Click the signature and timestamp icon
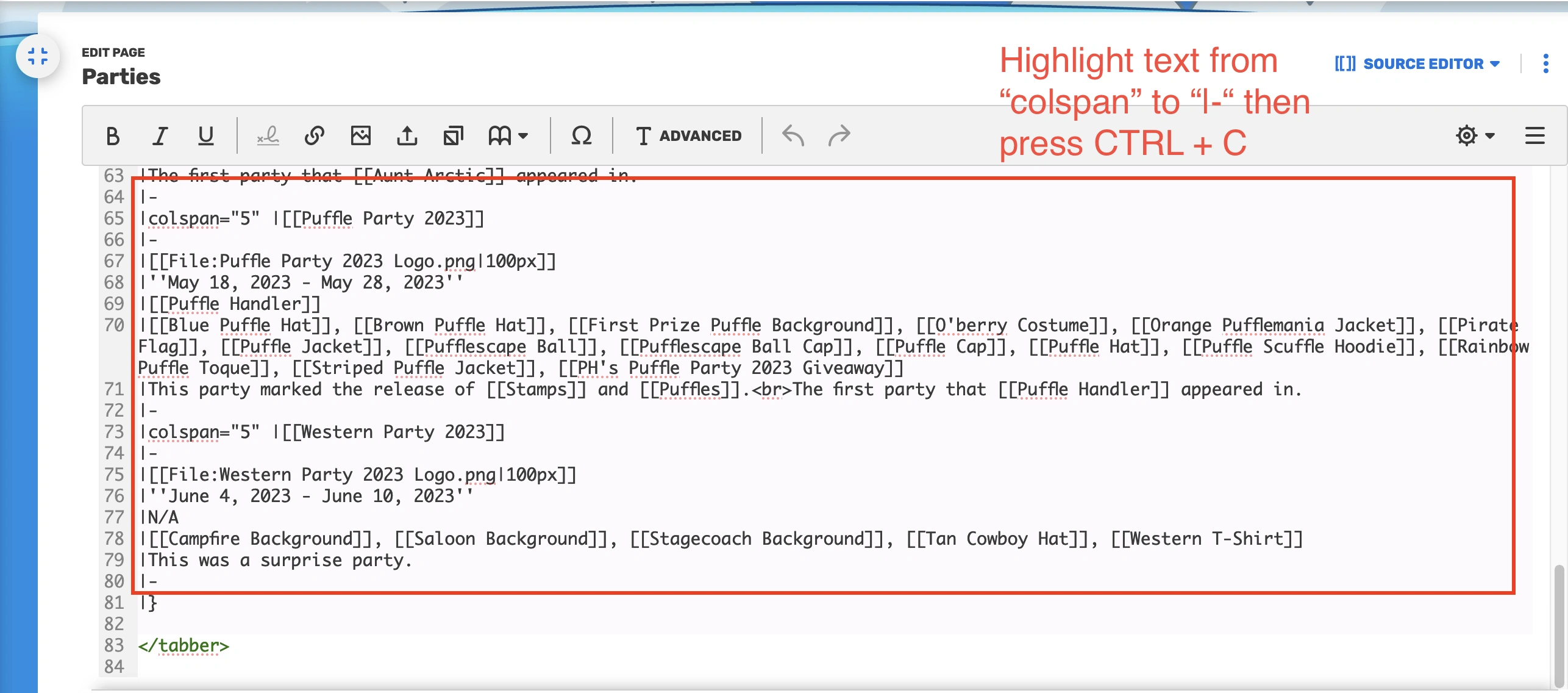Screen dimensions: 1568x693 [x=268, y=135]
